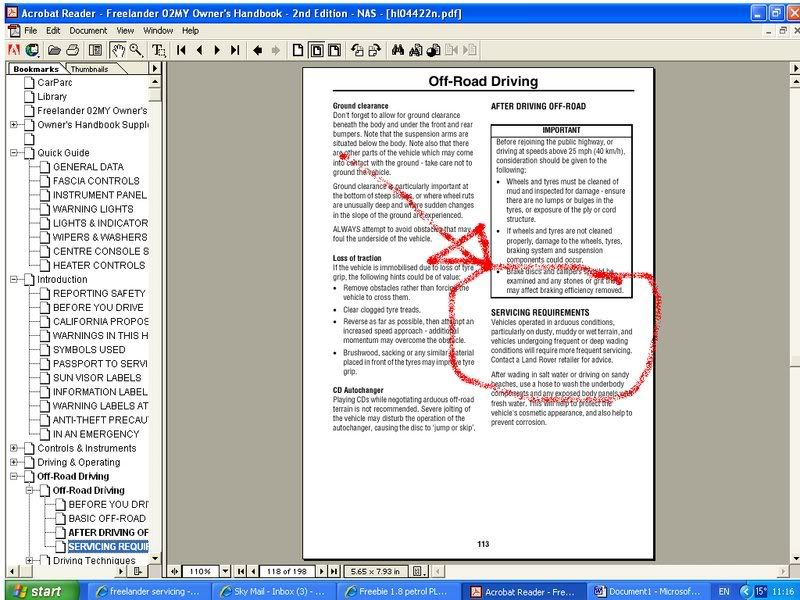Switch to Sky Mail Inbox taskbar window
The width and height of the screenshot is (800, 600).
272,591
